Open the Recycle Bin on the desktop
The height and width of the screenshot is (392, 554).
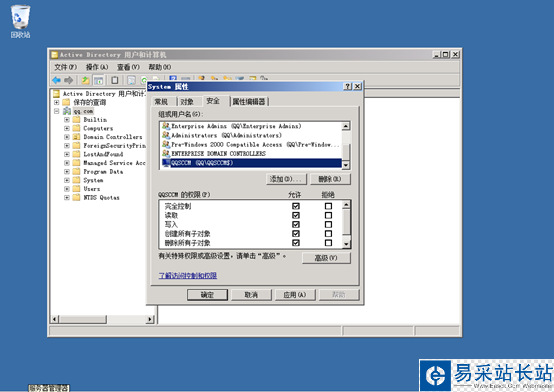pos(20,21)
